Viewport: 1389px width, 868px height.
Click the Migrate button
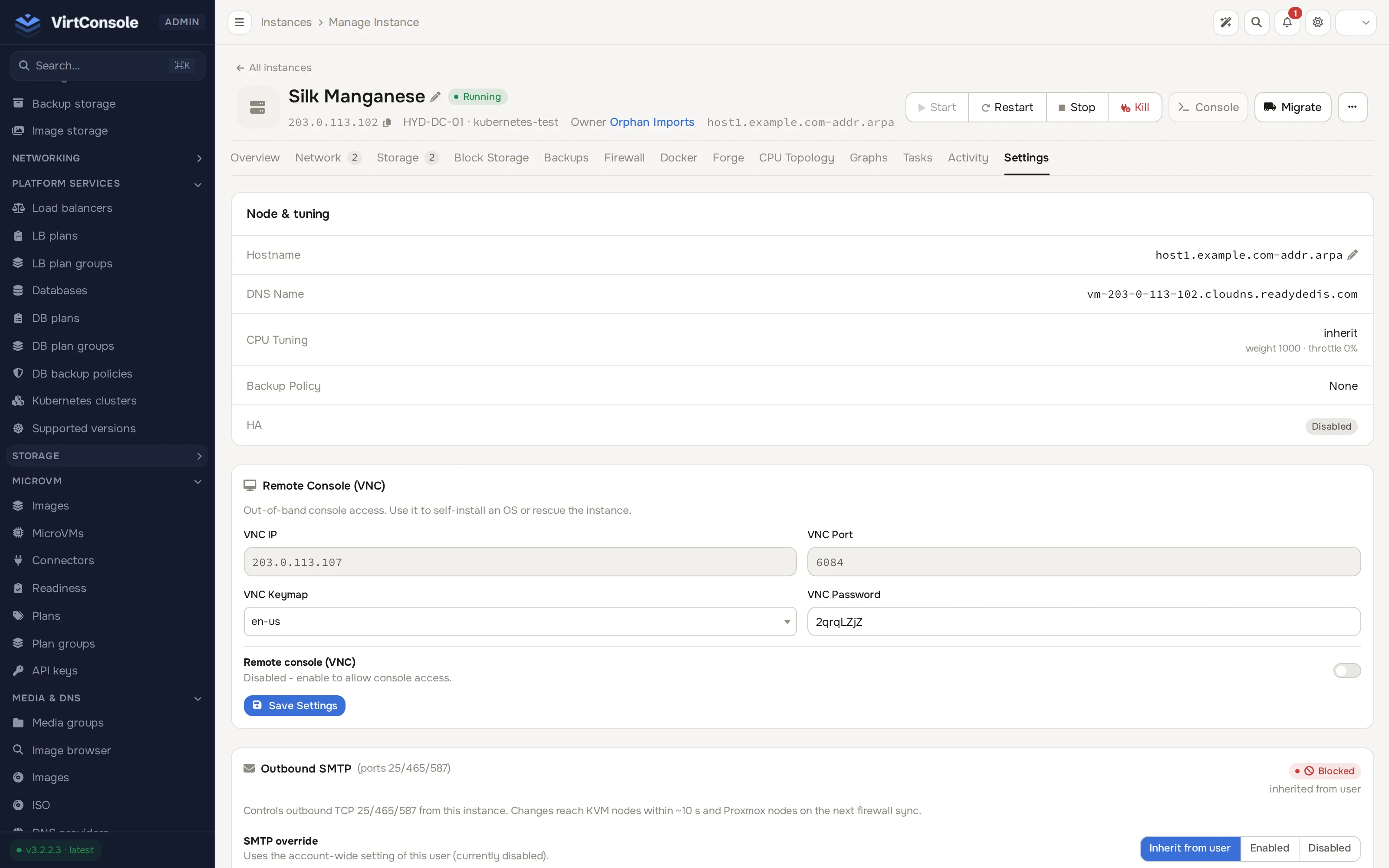point(1293,107)
